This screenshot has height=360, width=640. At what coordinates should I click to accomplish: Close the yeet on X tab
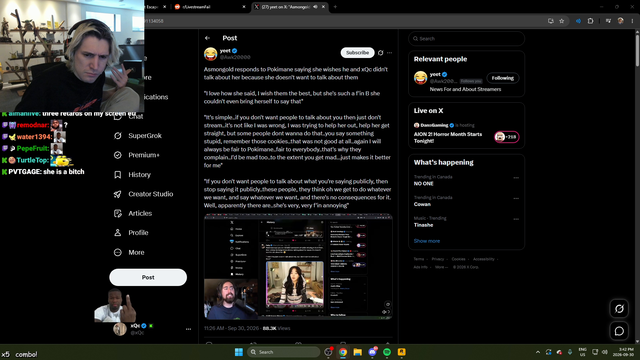[323, 7]
